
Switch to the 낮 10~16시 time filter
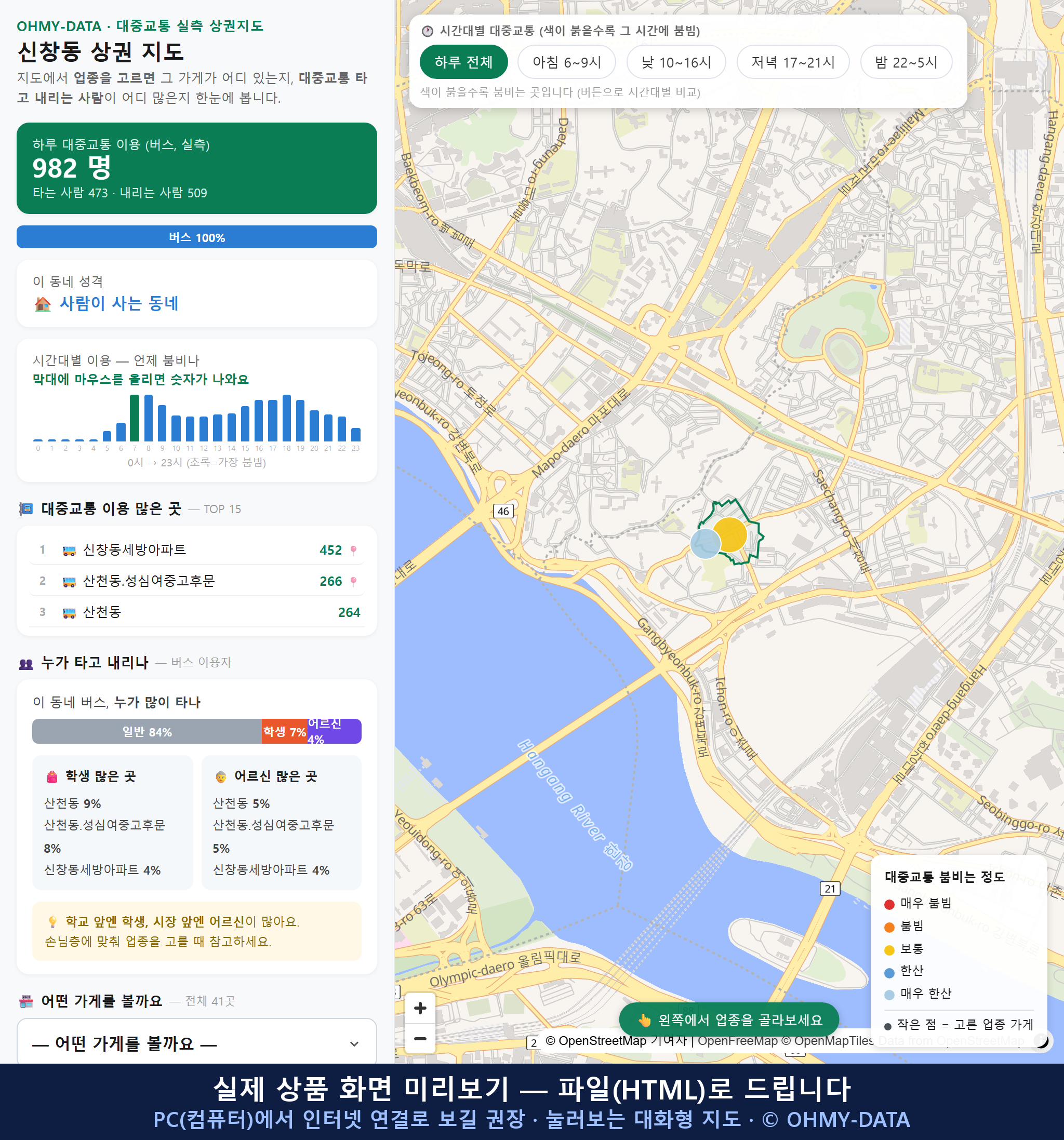(x=676, y=62)
